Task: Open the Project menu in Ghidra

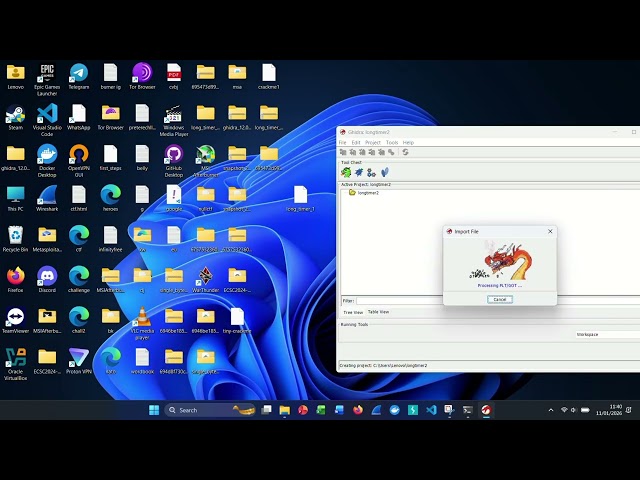Action: coord(373,142)
